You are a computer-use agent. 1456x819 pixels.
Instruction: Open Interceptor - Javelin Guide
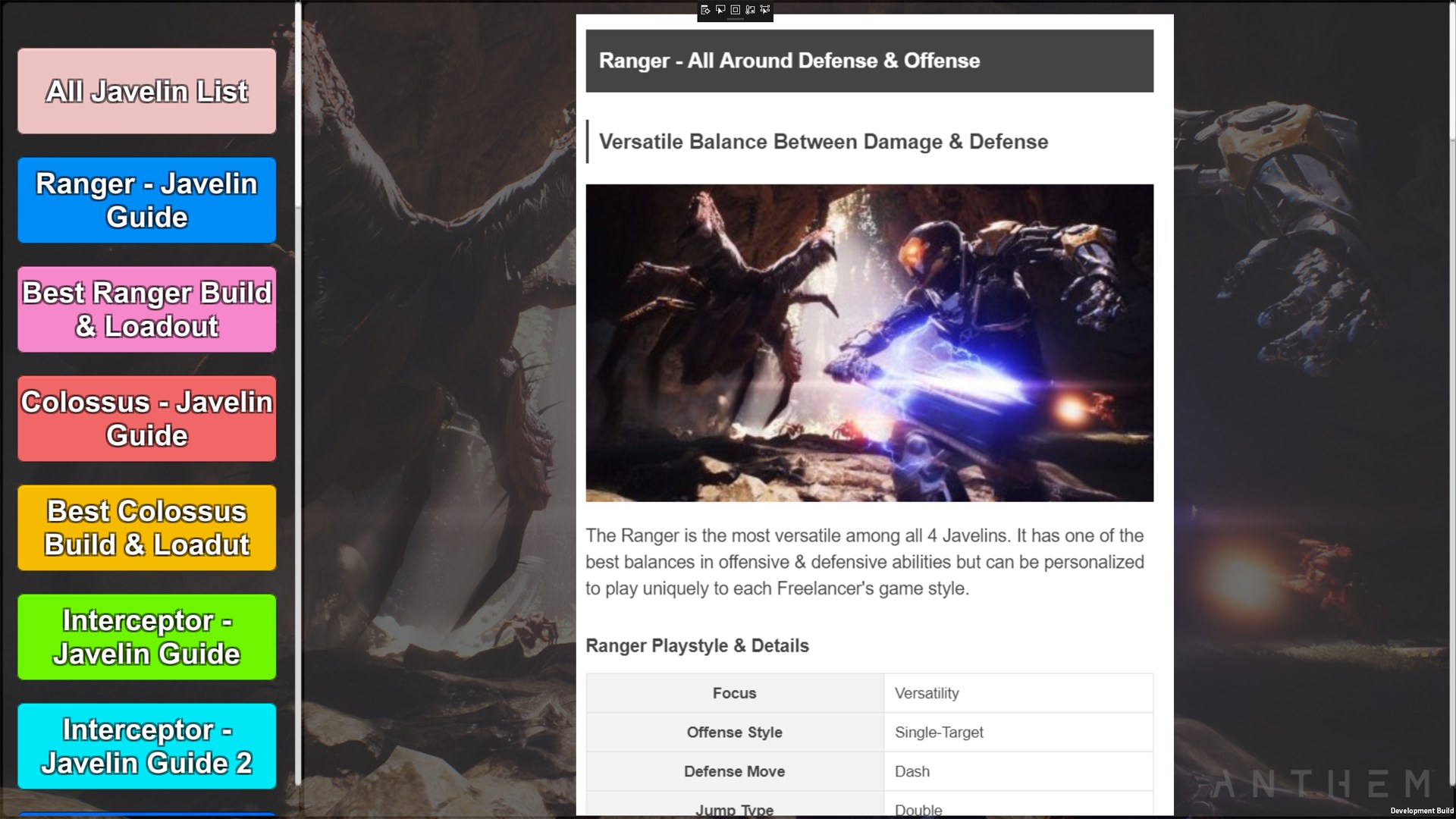coord(147,637)
